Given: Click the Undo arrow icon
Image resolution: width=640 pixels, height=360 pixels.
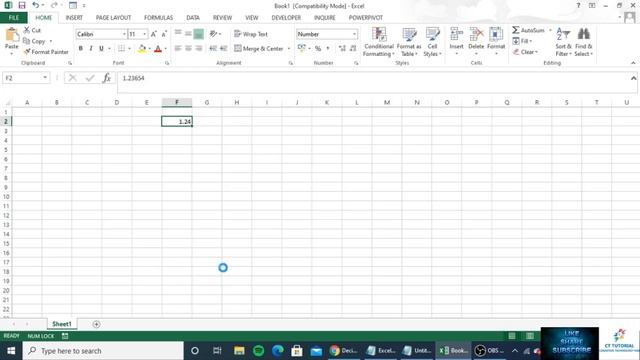Looking at the screenshot, I should pos(36,5).
